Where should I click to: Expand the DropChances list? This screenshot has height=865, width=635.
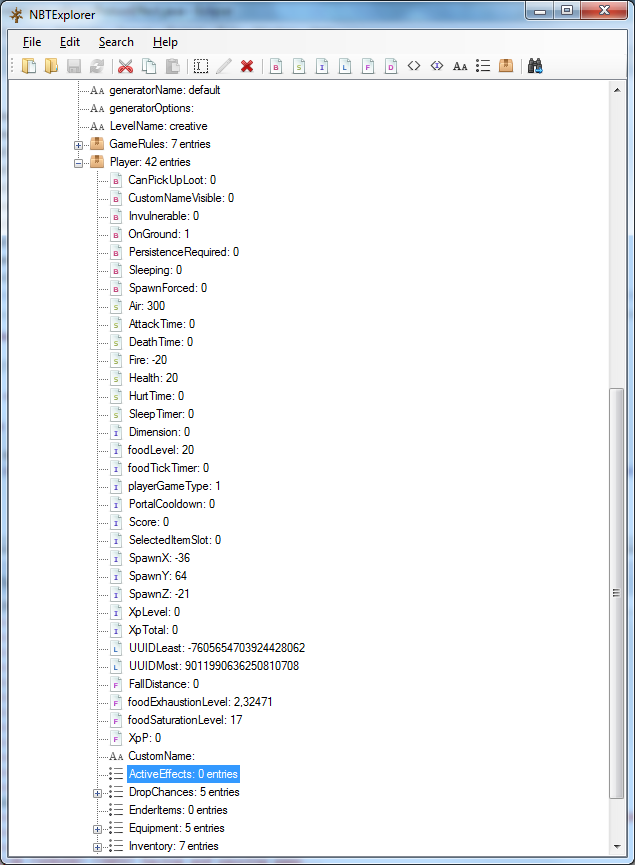(x=97, y=793)
